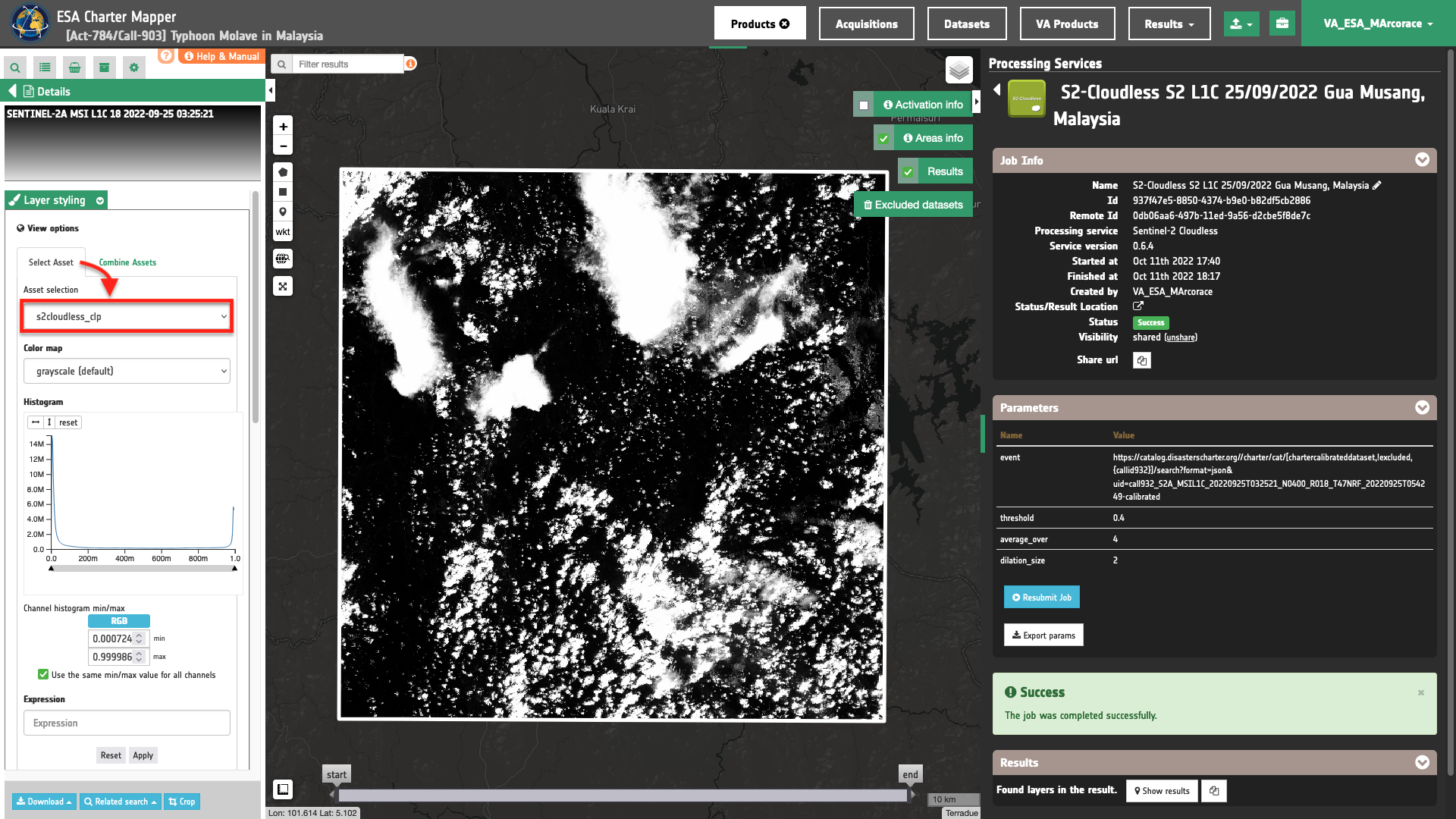Click the Crop button
Screen dimensions: 1456x819
[x=182, y=802]
